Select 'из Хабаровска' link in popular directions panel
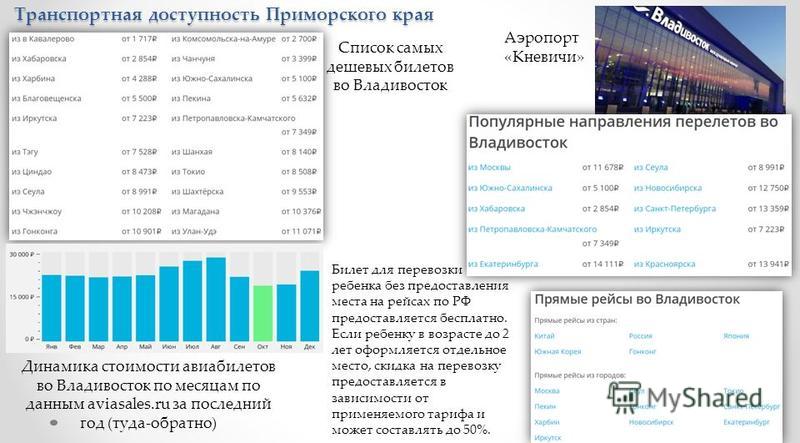Image resolution: width=800 pixels, height=443 pixels. [496, 209]
